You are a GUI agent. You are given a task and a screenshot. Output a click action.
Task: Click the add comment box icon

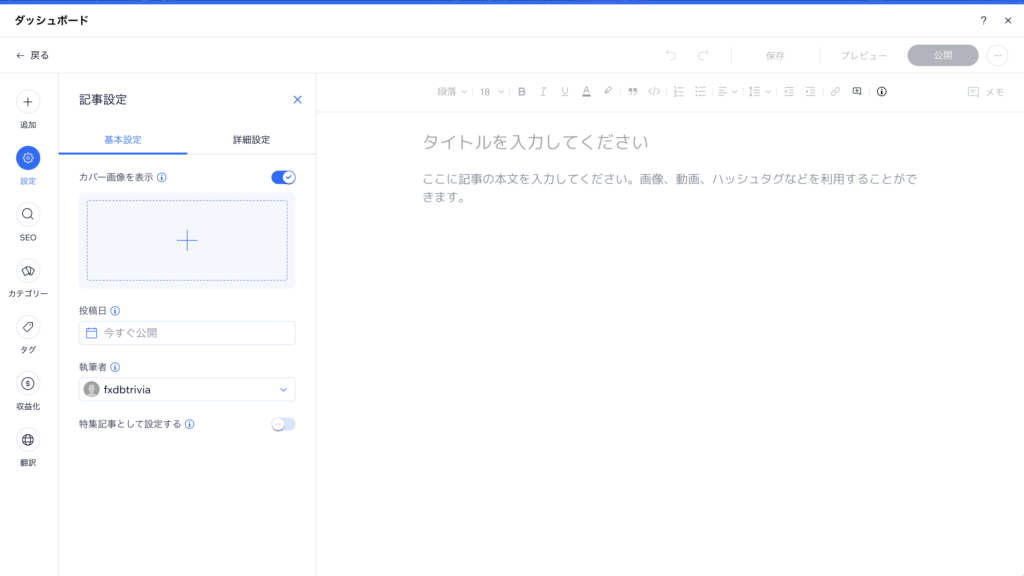click(857, 92)
